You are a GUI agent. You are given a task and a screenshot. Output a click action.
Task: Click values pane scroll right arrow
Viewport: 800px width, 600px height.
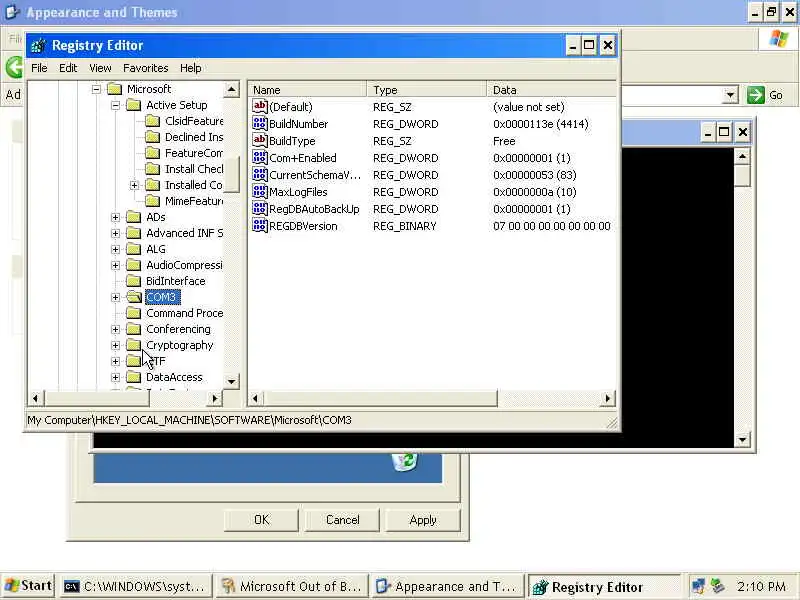[x=608, y=398]
